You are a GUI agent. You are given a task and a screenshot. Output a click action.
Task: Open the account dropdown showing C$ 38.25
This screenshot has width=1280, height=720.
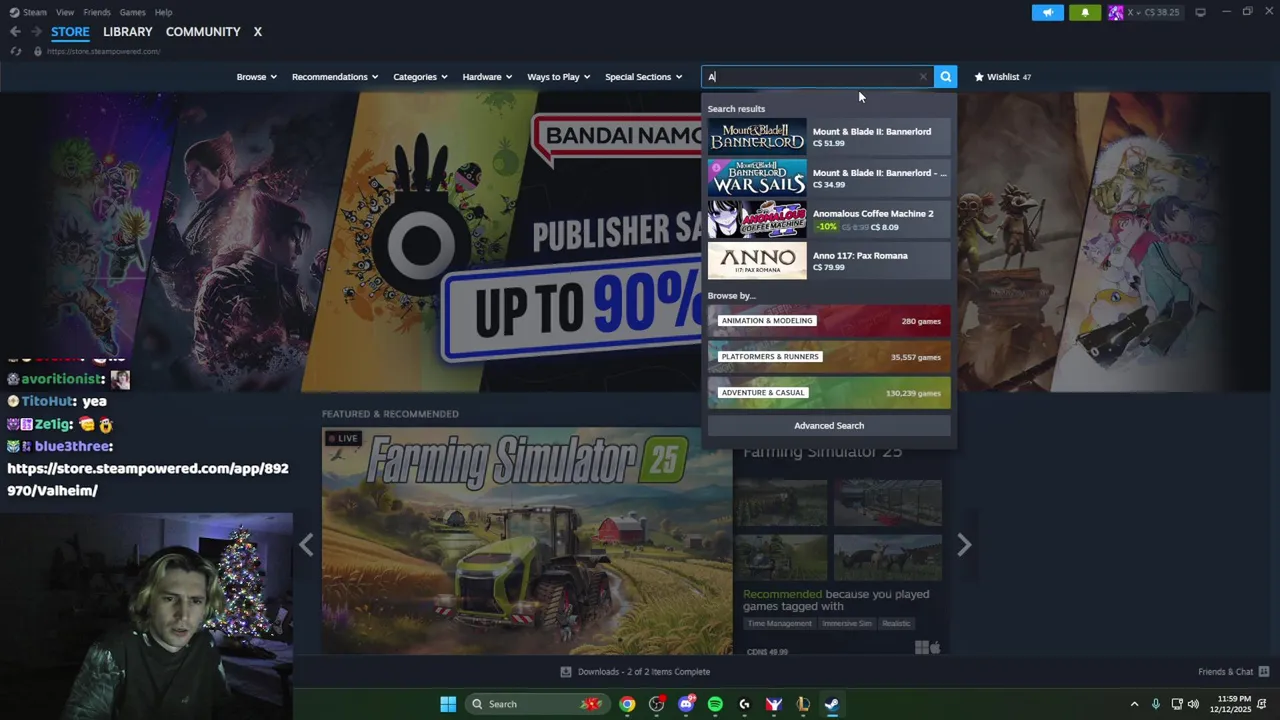point(1153,12)
